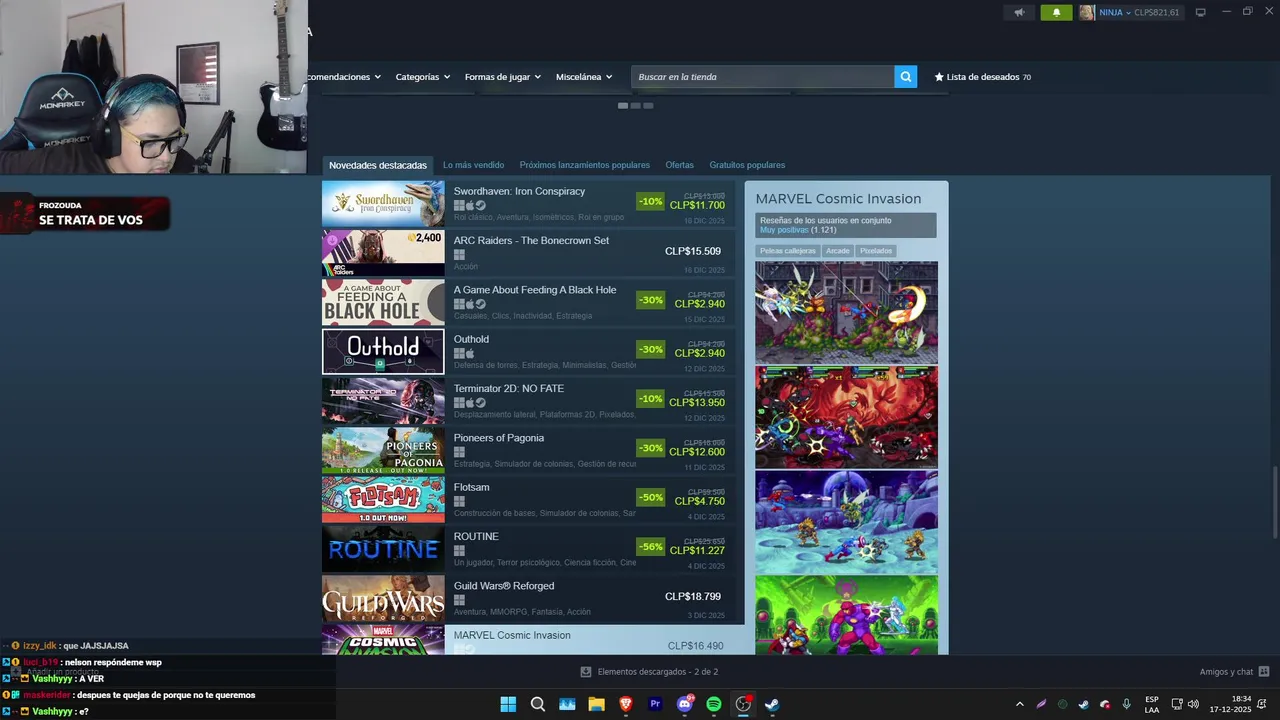Screen dimensions: 1280x720
Task: Switch to Próximos lanzamientos populares tab
Action: click(x=584, y=165)
